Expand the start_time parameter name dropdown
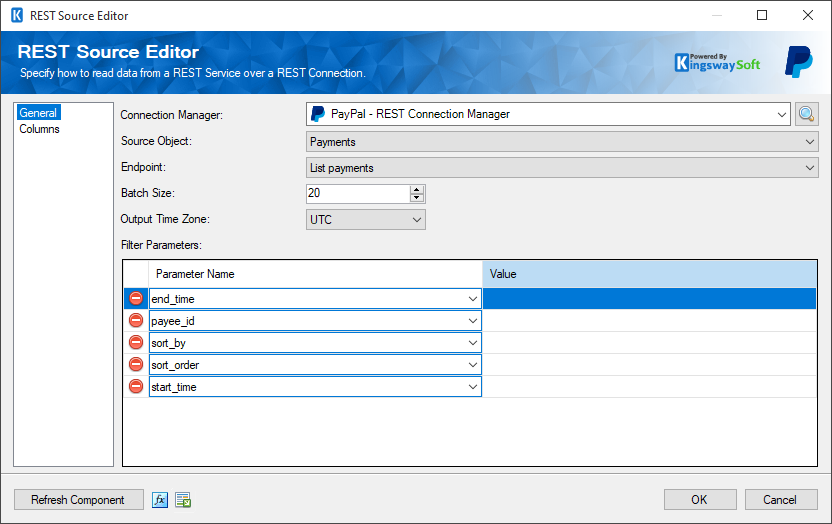 click(x=472, y=387)
